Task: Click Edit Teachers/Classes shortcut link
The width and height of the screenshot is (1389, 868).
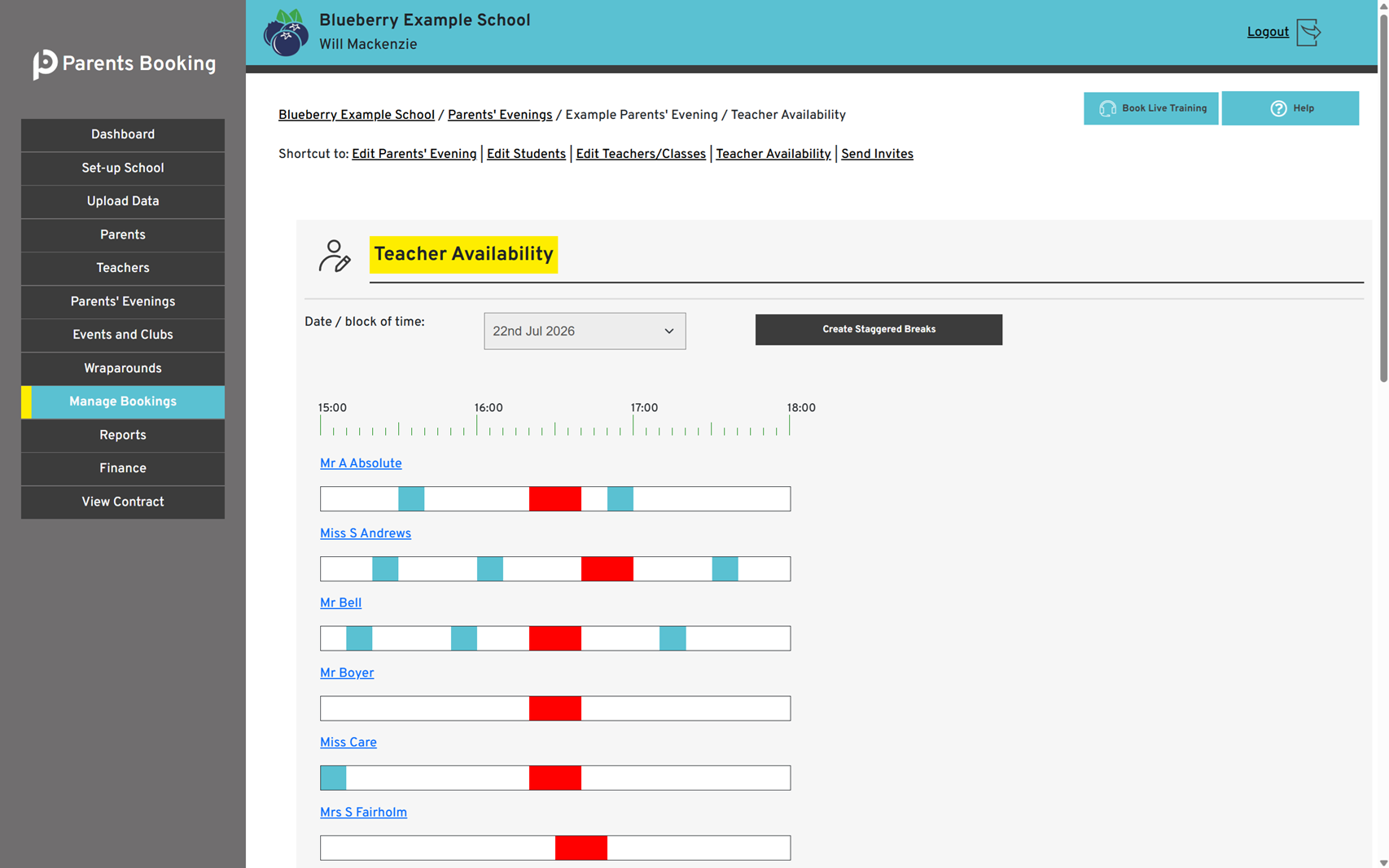Action: [641, 155]
